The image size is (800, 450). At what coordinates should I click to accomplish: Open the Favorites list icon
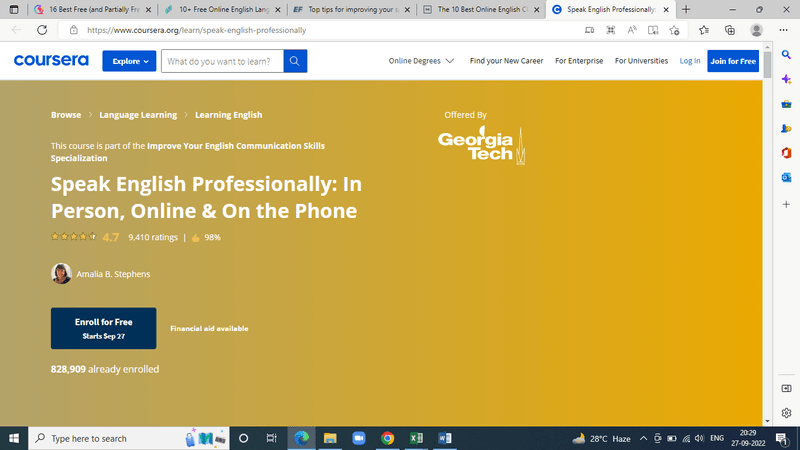coord(704,30)
